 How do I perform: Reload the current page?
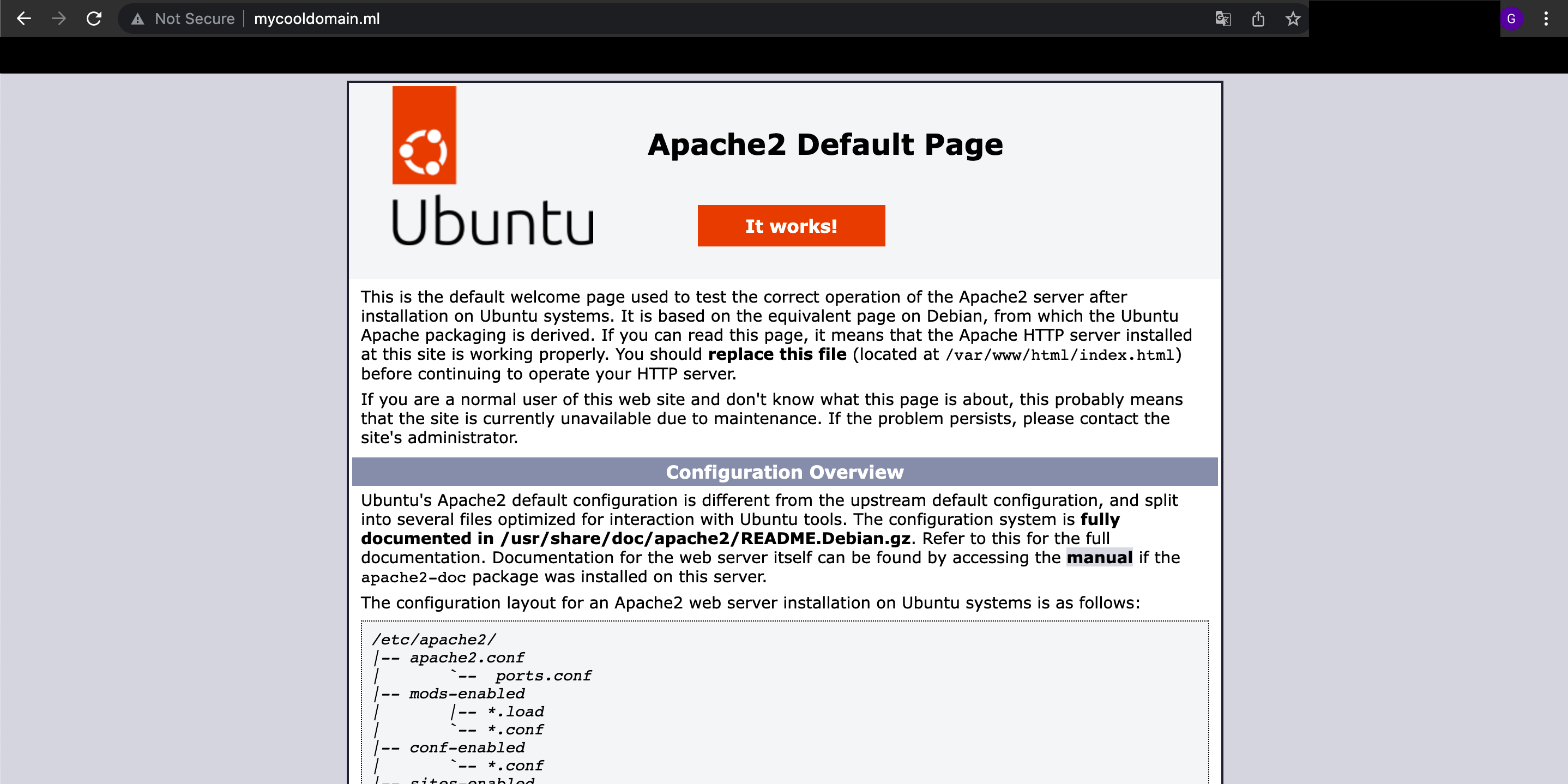point(94,19)
